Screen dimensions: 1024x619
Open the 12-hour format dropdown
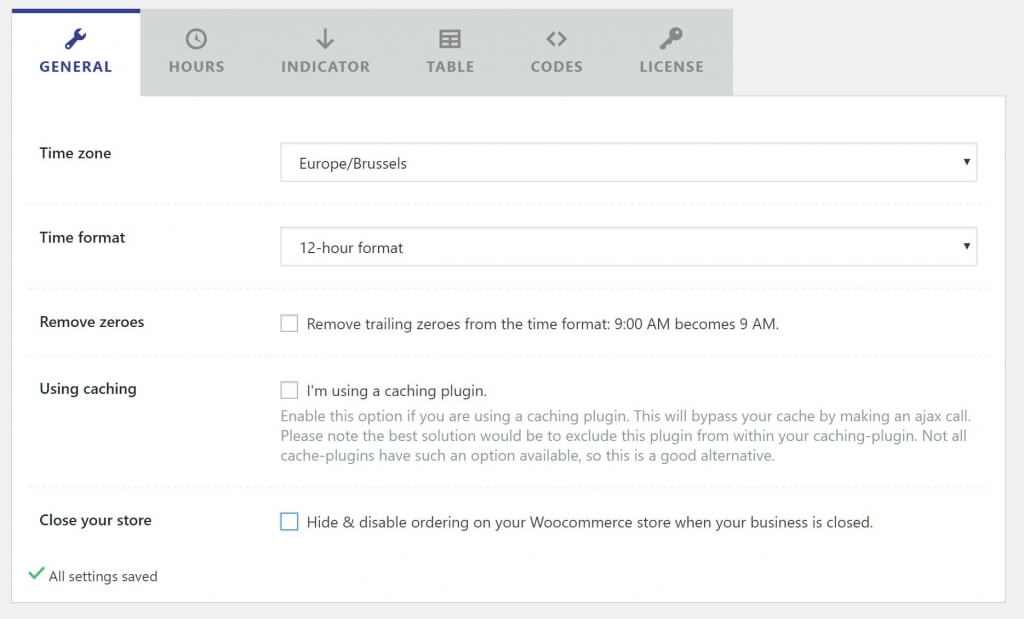coord(628,246)
